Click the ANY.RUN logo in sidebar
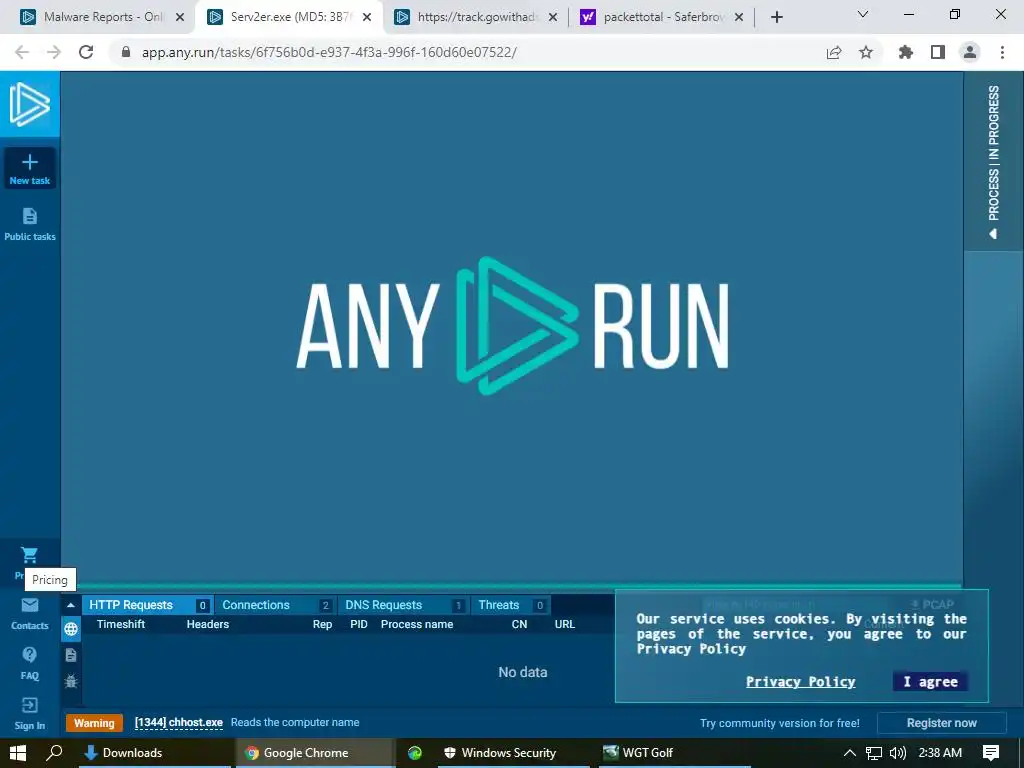This screenshot has height=768, width=1024. [x=29, y=104]
